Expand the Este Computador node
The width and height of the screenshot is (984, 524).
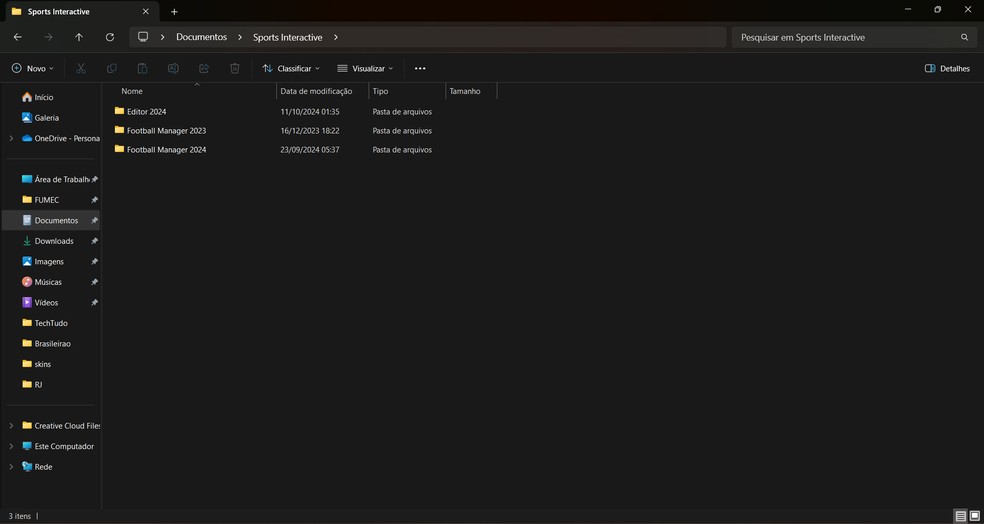tap(11, 446)
